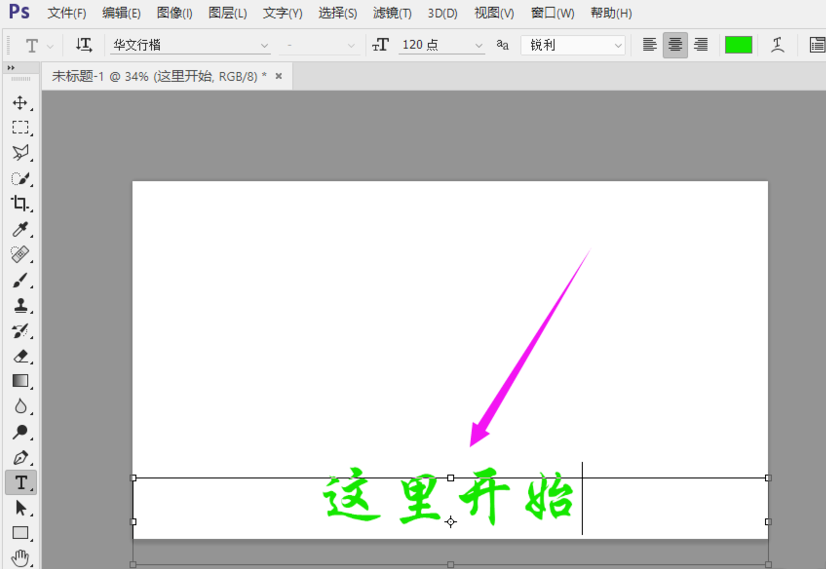Image resolution: width=826 pixels, height=569 pixels.
Task: Click the green text 这里开始 on canvas
Action: (x=448, y=496)
